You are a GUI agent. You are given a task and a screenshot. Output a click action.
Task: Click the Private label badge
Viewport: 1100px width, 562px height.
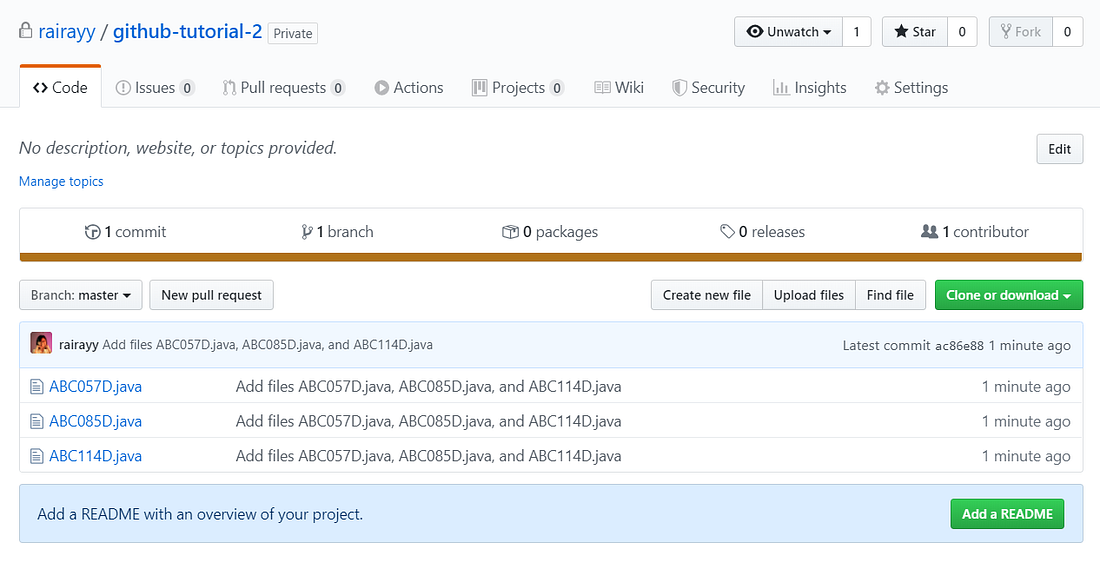point(293,33)
